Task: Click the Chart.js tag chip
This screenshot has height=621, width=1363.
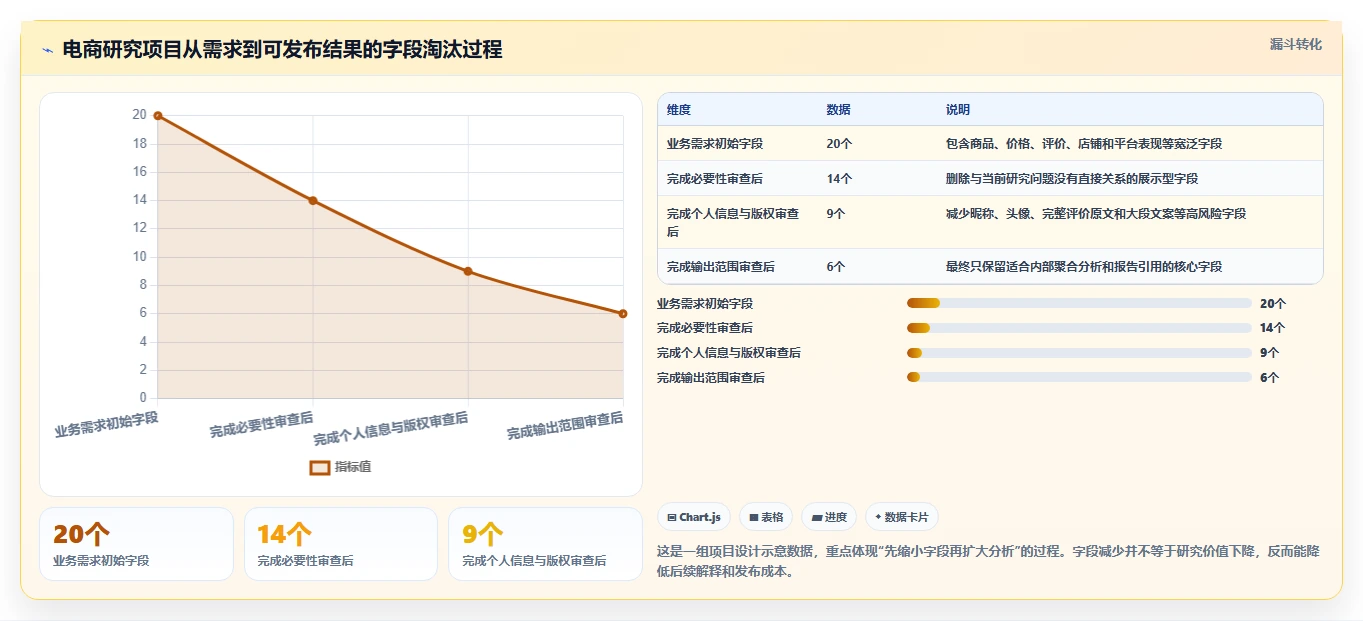Action: tap(693, 517)
